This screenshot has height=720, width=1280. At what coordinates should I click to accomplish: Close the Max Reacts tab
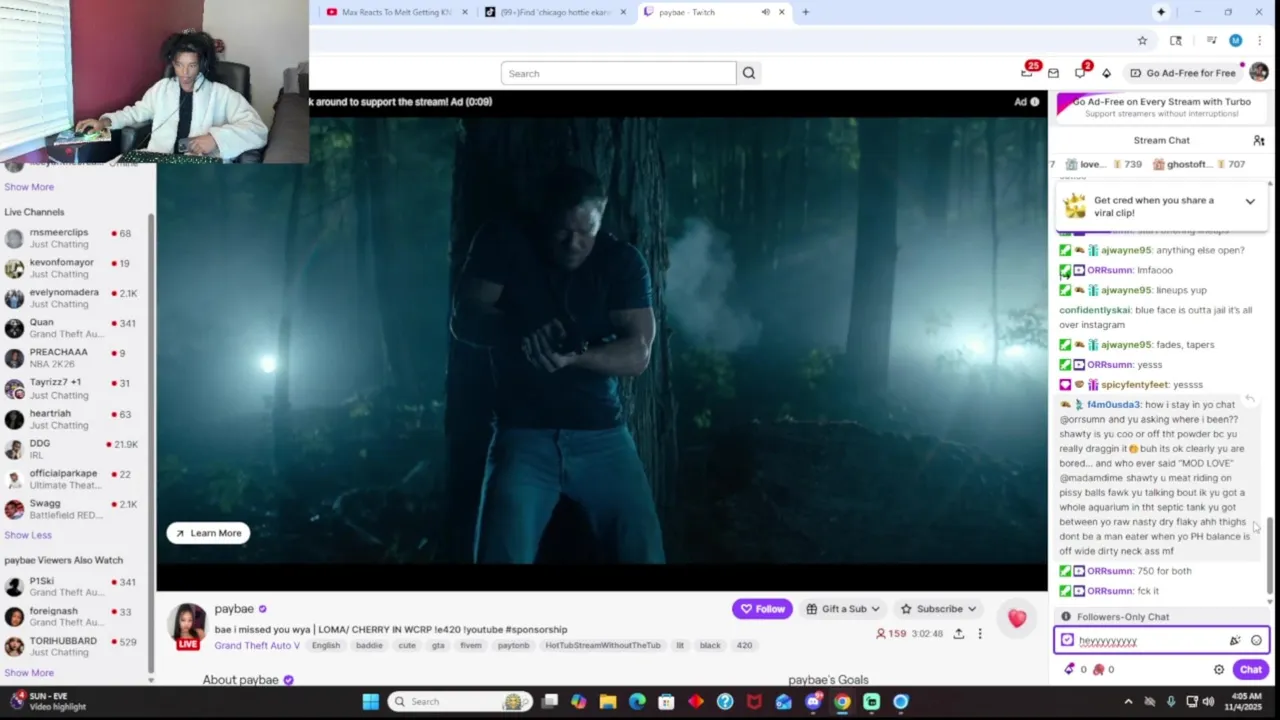pyautogui.click(x=465, y=12)
